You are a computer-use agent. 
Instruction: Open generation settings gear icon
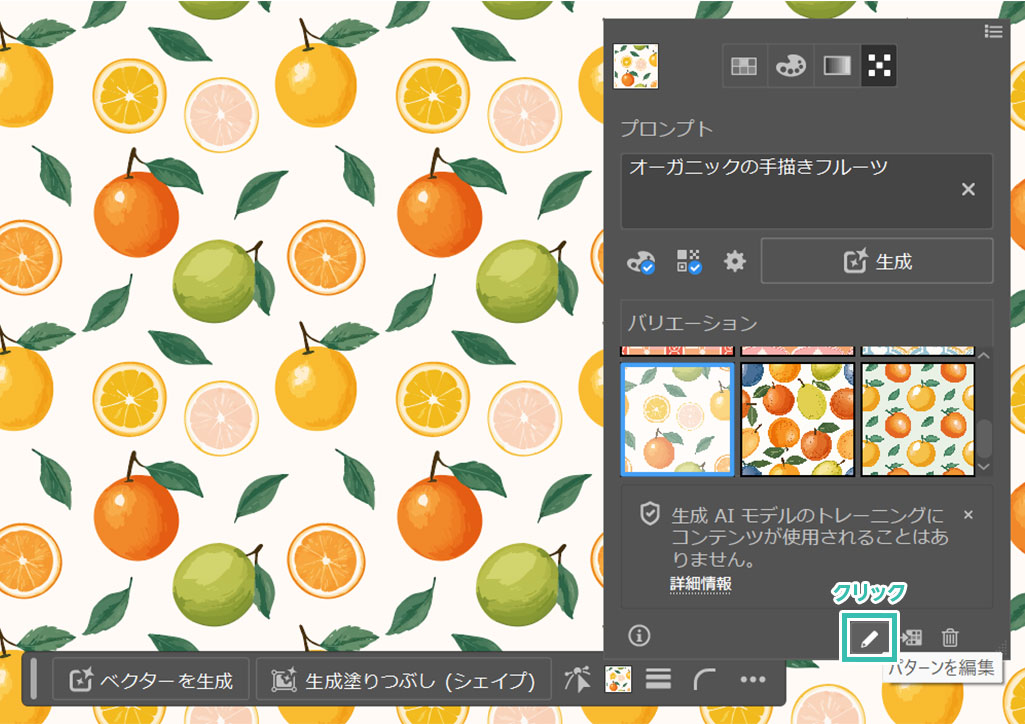[x=735, y=262]
